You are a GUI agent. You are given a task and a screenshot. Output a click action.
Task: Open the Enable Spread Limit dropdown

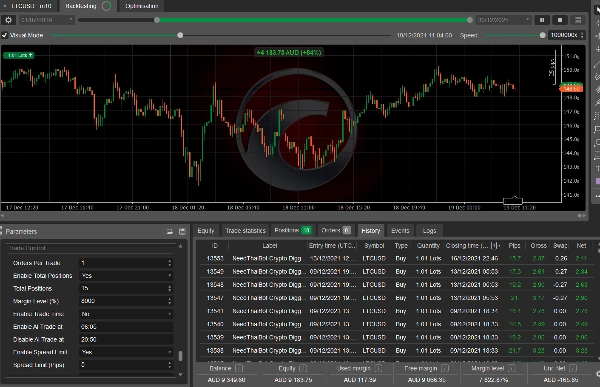tap(126, 352)
